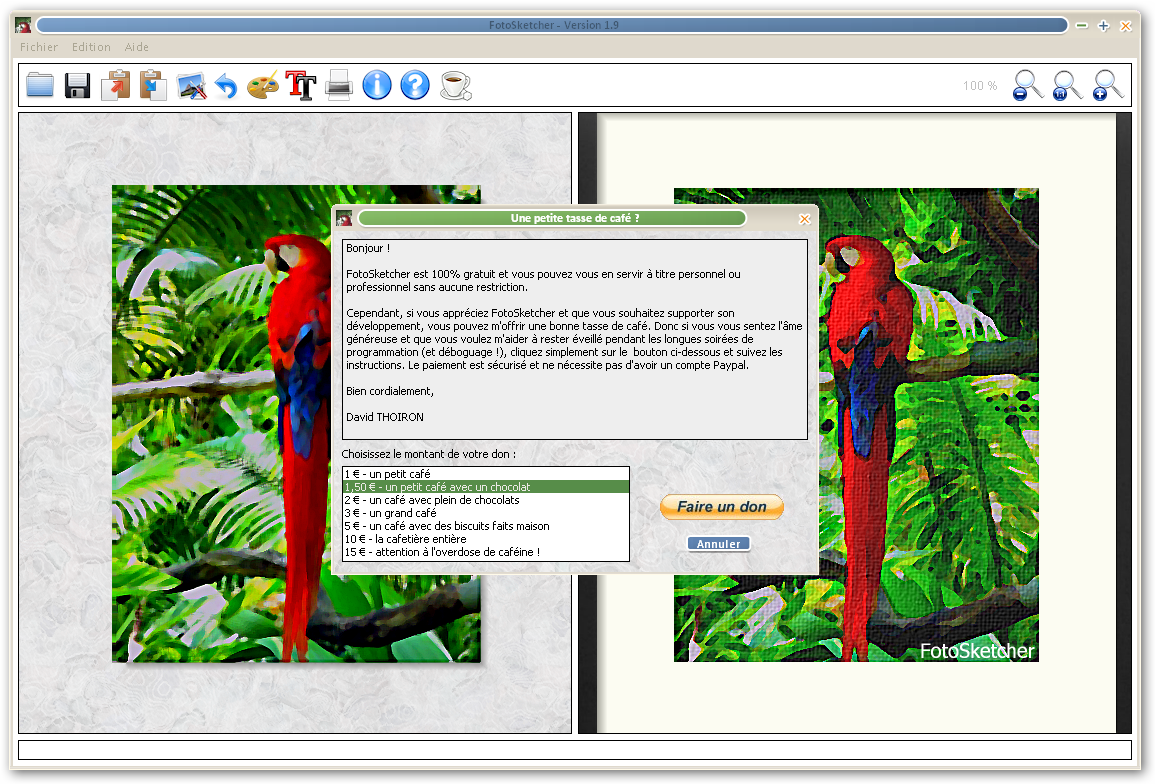Click the undo blue arrow icon
This screenshot has height=784, width=1155.
tap(226, 86)
